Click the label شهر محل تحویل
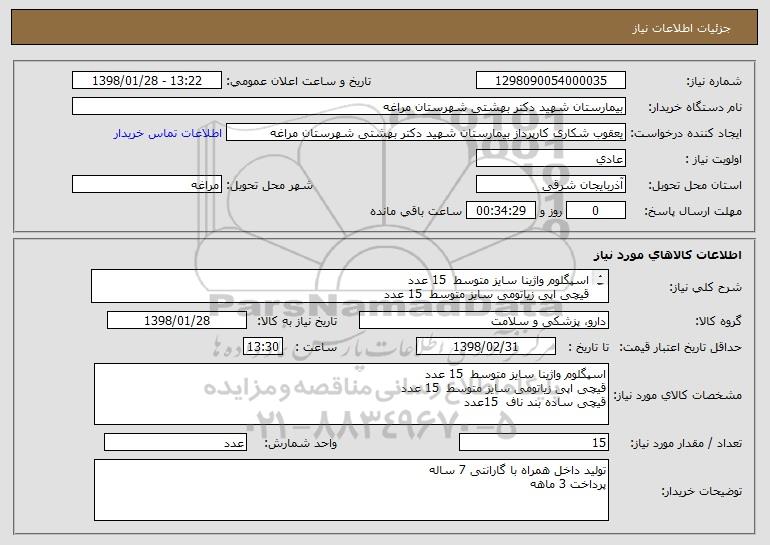This screenshot has height=545, width=770. click(x=270, y=186)
